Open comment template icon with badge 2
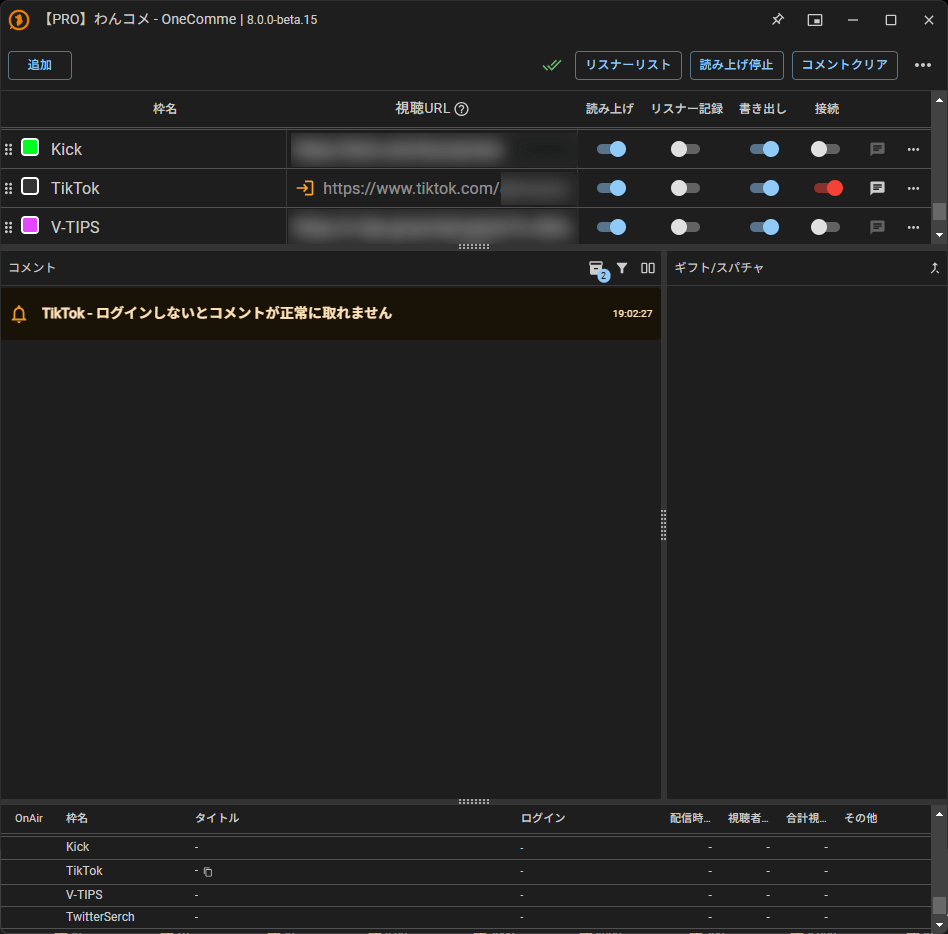The width and height of the screenshot is (948, 934). tap(598, 270)
